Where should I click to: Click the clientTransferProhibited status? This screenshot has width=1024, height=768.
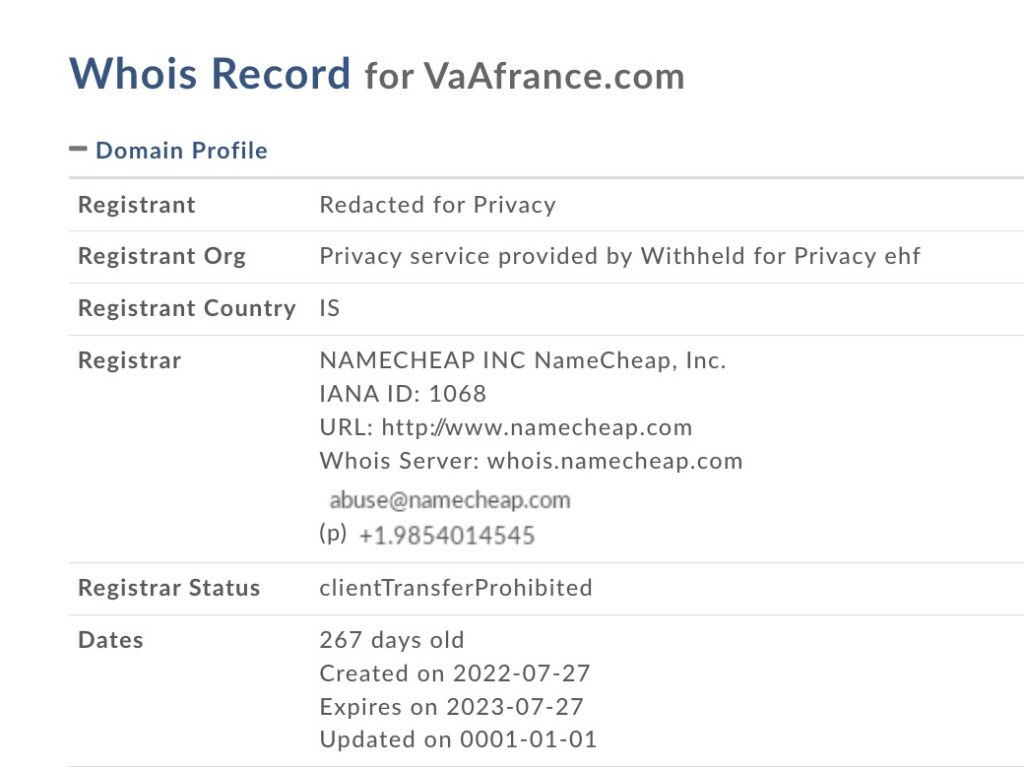click(456, 587)
